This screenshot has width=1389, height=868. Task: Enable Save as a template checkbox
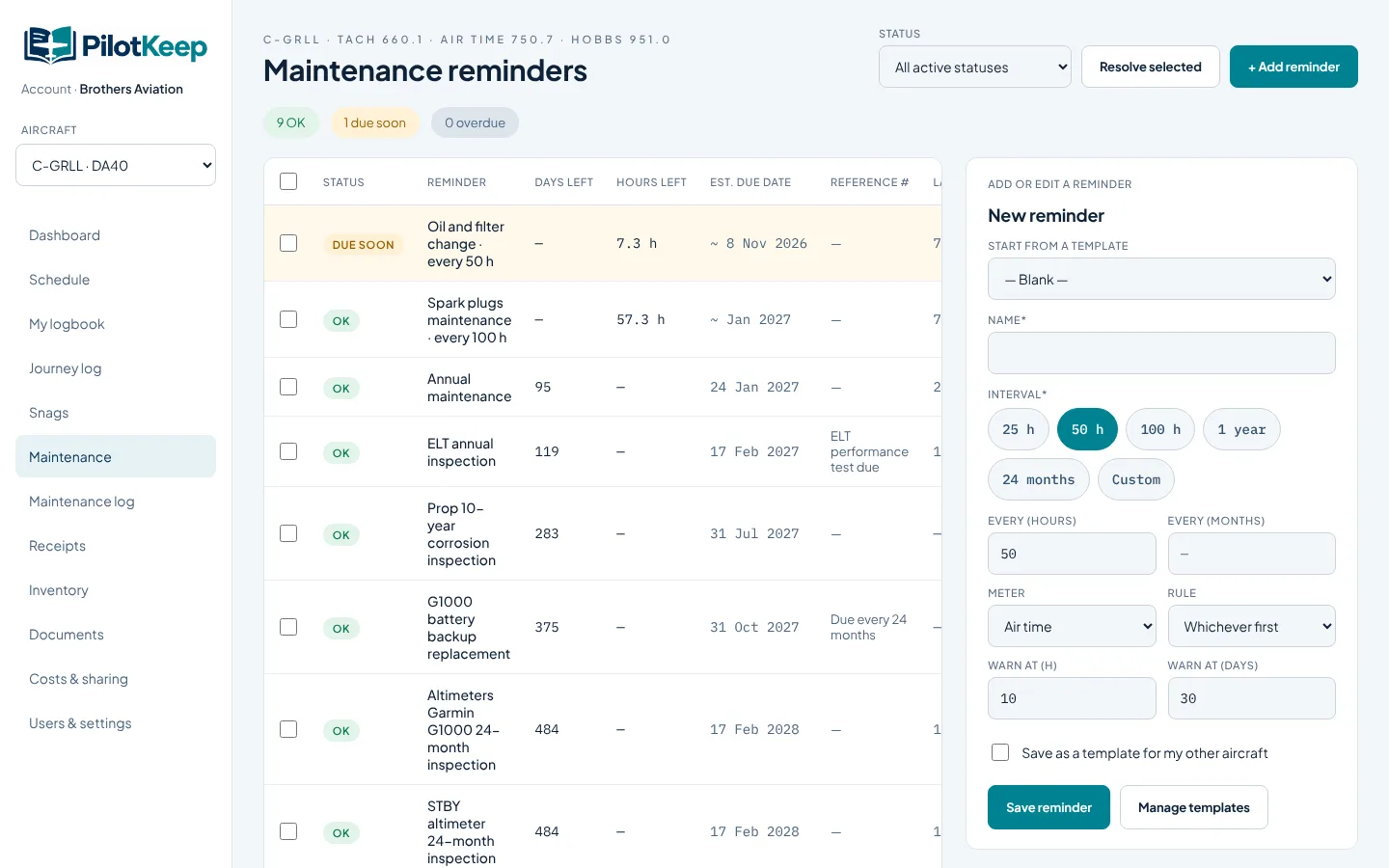[1000, 752]
